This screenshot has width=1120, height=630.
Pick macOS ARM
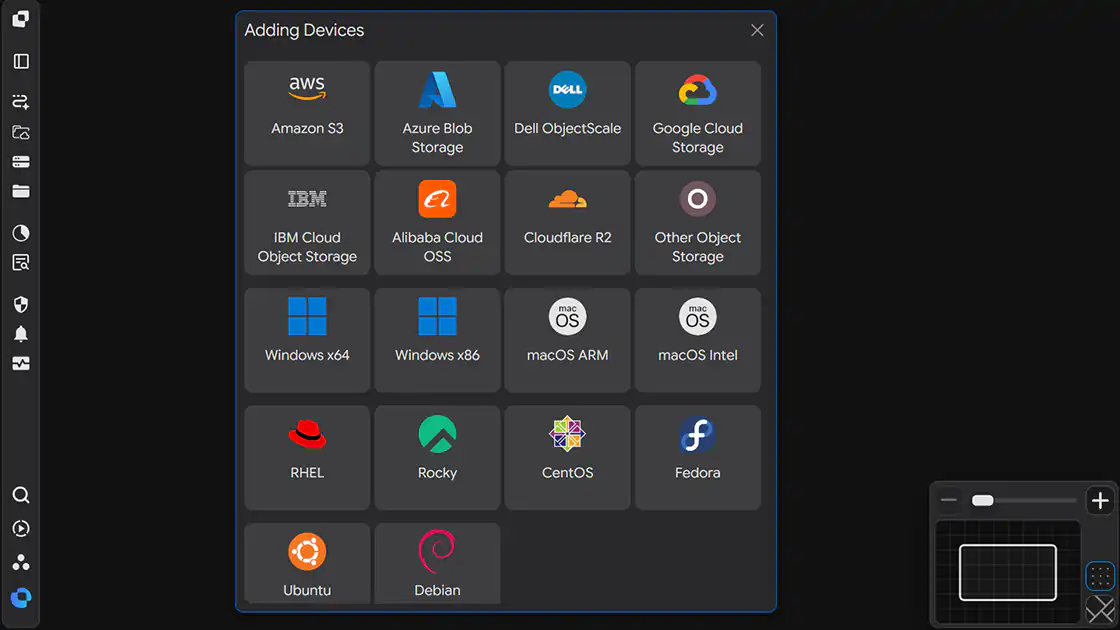[x=567, y=340]
